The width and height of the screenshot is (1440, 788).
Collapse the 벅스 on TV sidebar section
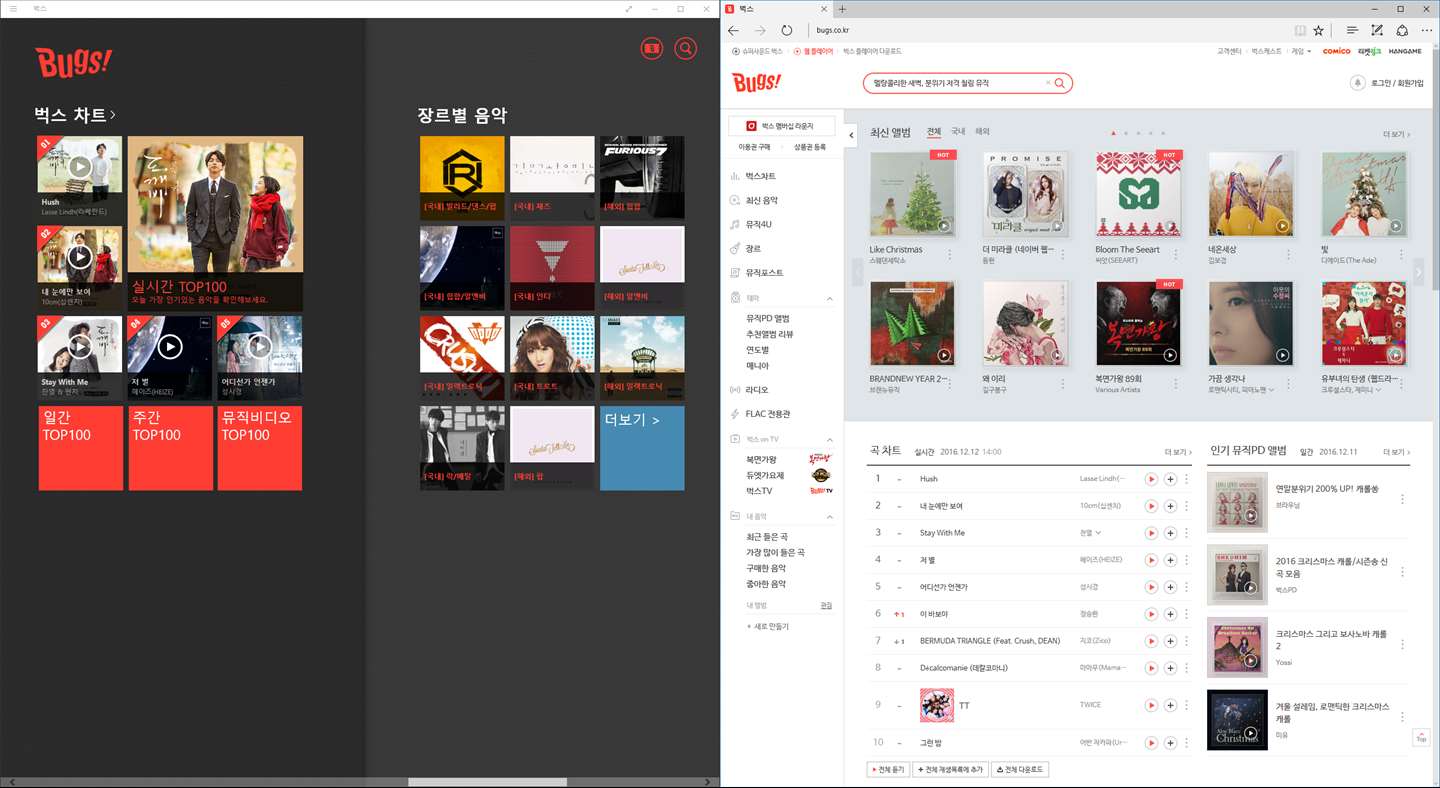(829, 439)
